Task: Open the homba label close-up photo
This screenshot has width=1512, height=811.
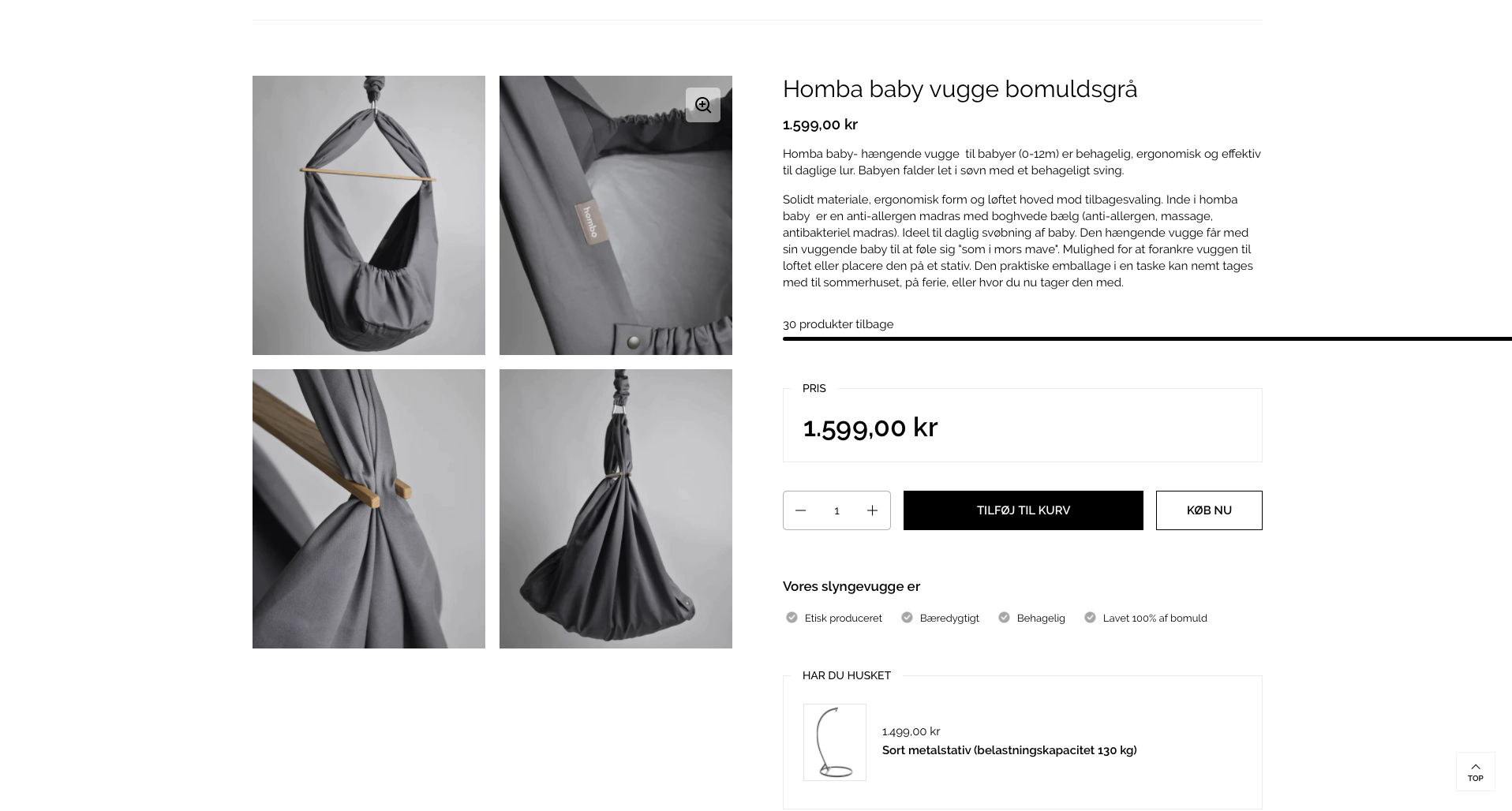Action: coord(616,215)
